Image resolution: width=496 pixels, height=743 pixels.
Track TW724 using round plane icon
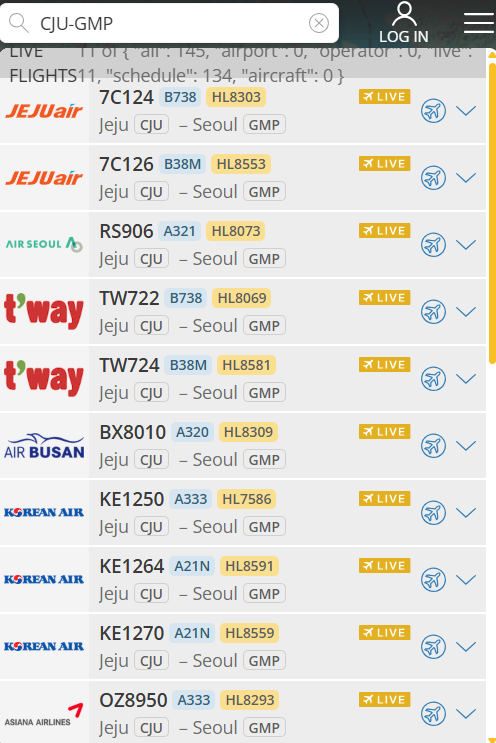click(x=433, y=379)
